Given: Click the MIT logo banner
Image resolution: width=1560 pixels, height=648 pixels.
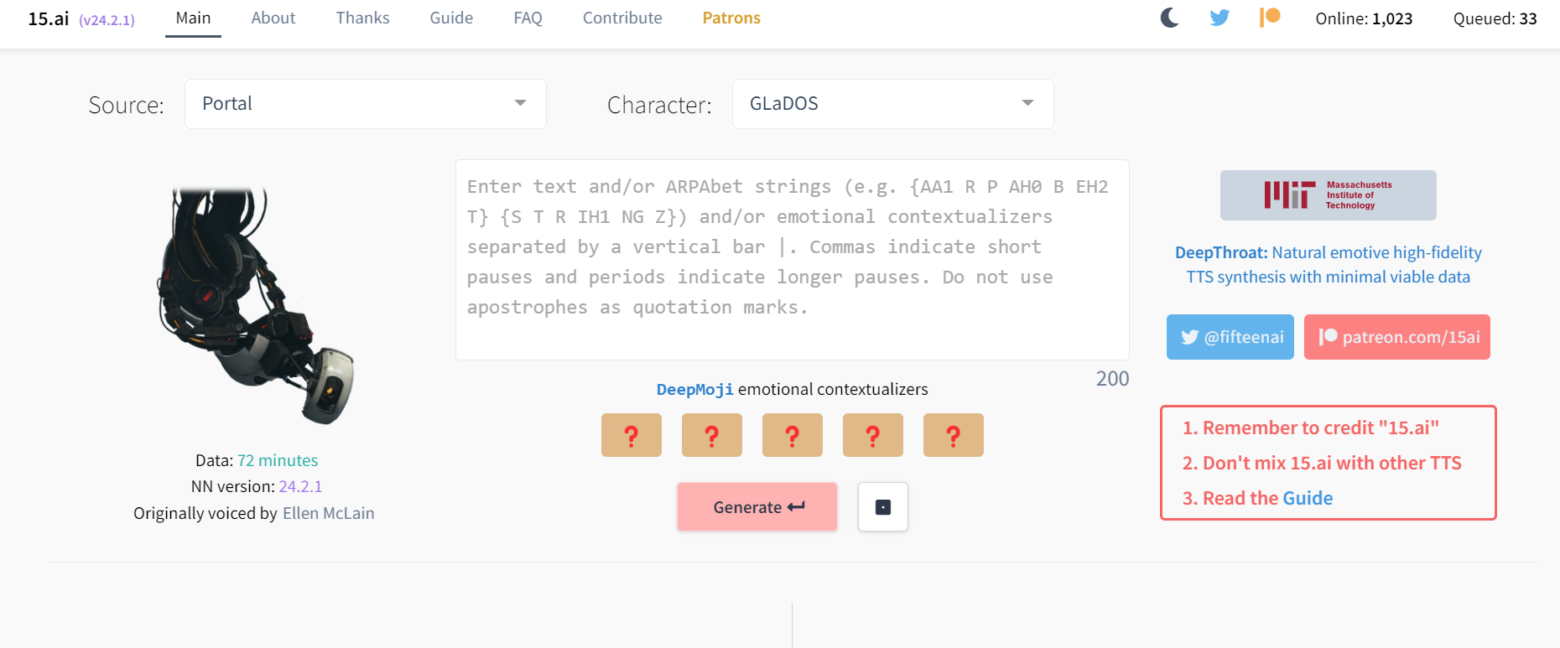Looking at the screenshot, I should [x=1327, y=195].
